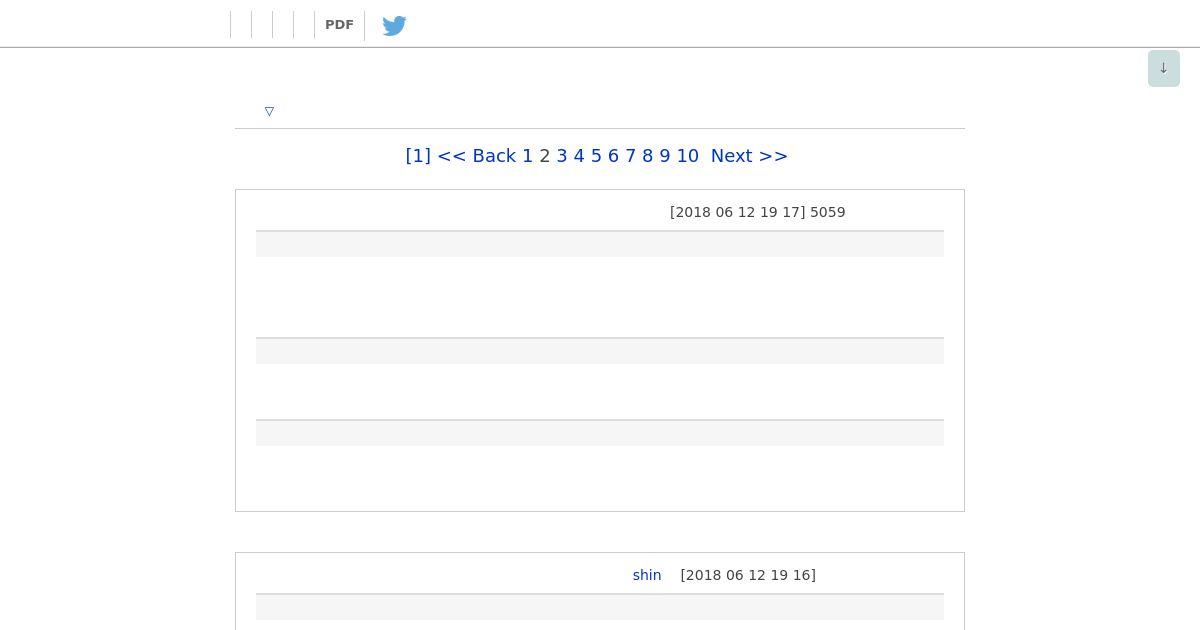Click the PDF toolbar button
1200x630 pixels.
click(x=339, y=25)
